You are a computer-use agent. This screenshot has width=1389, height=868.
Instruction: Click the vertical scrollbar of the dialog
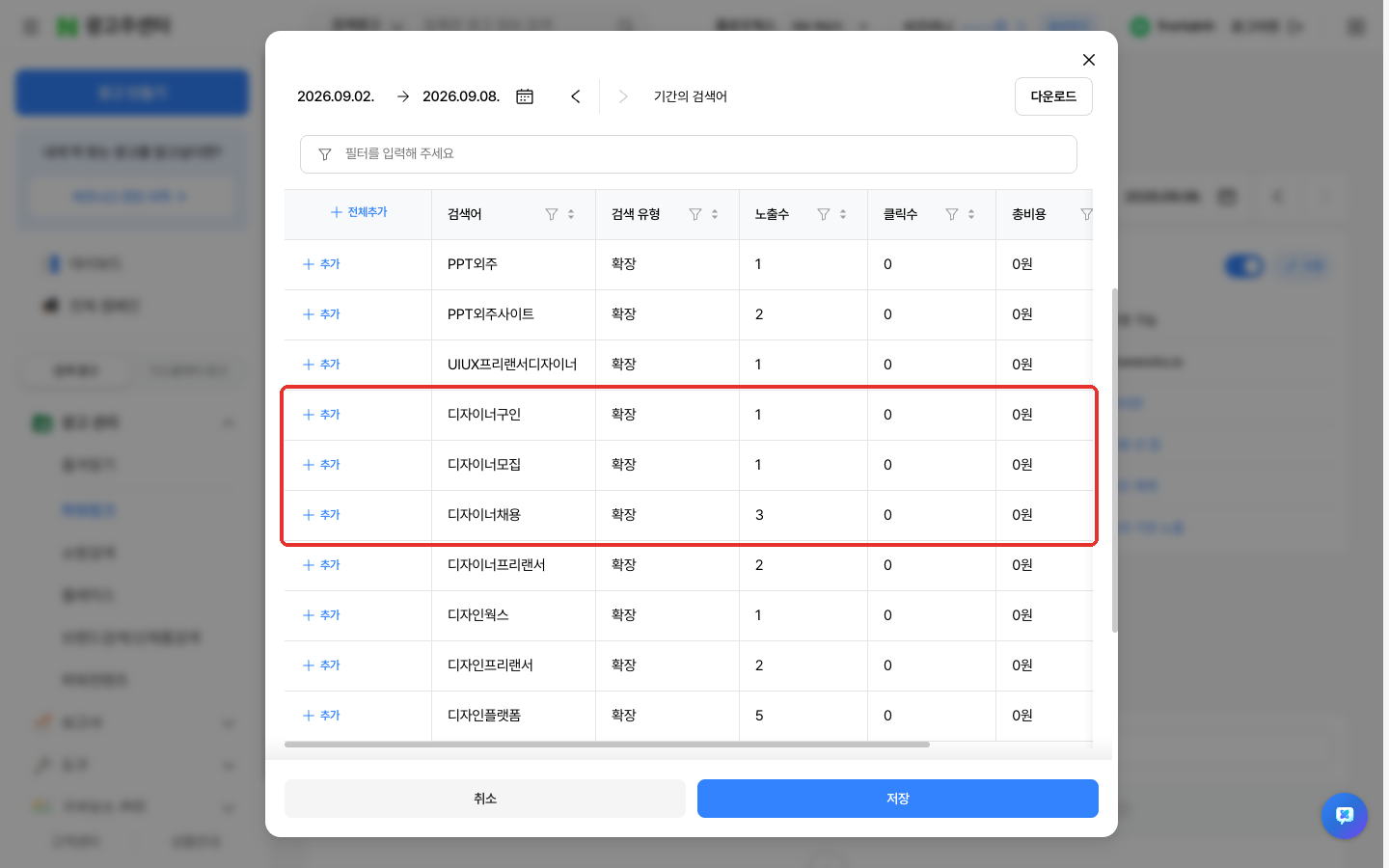click(x=1115, y=460)
